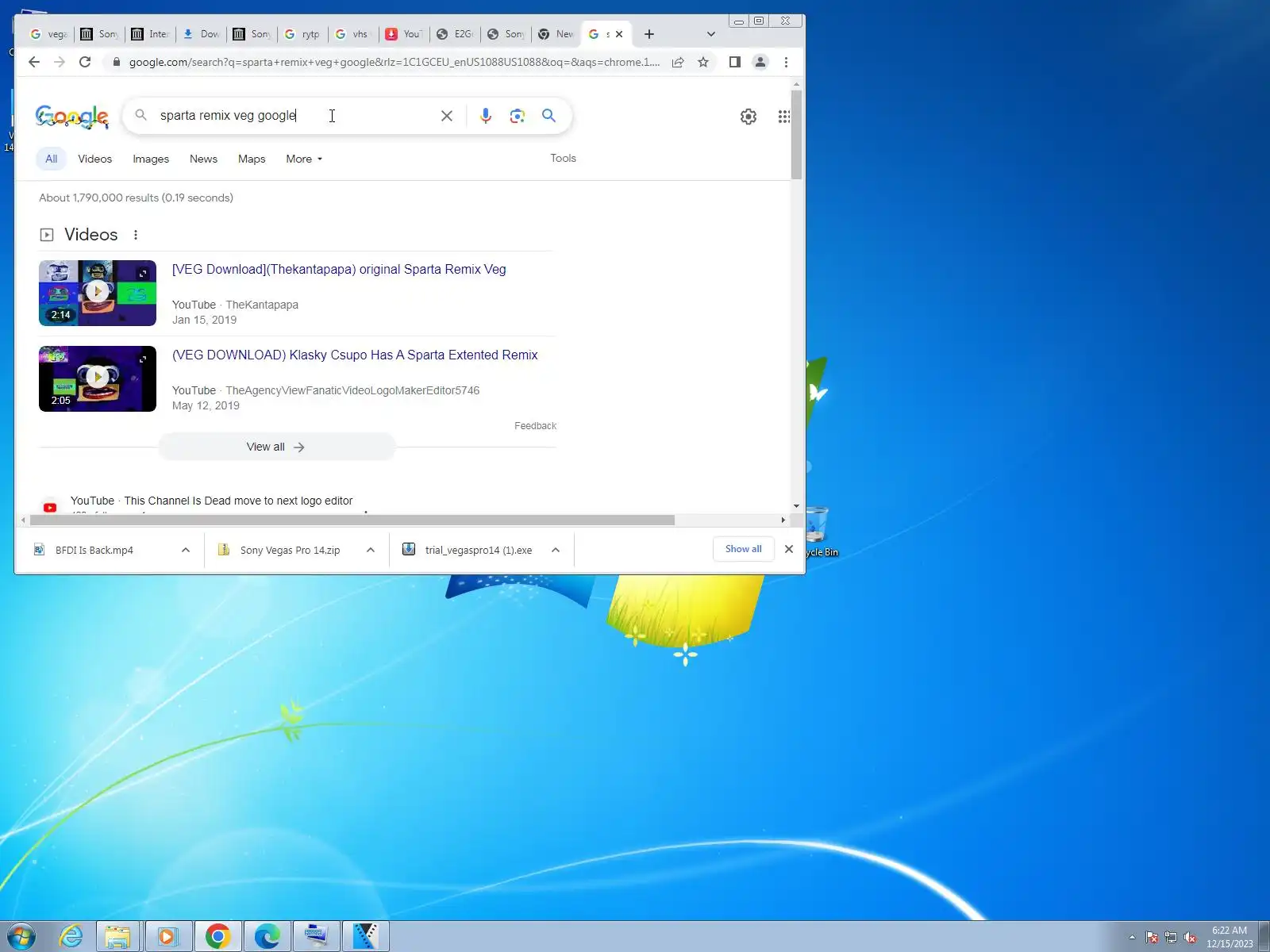Click the horizontal page scrollbar thumb
Image resolution: width=1270 pixels, height=952 pixels.
coord(352,520)
